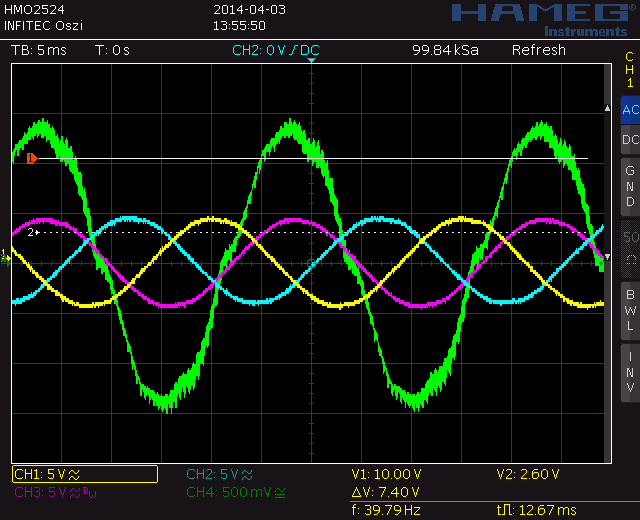Toggle the 50 ohm impedance option
The width and height of the screenshot is (640, 520).
[x=631, y=249]
